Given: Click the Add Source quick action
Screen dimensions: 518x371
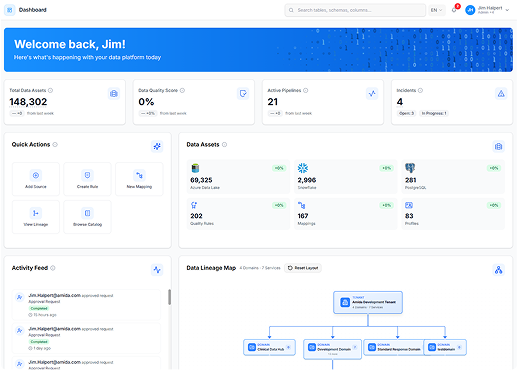Looking at the screenshot, I should click(36, 179).
